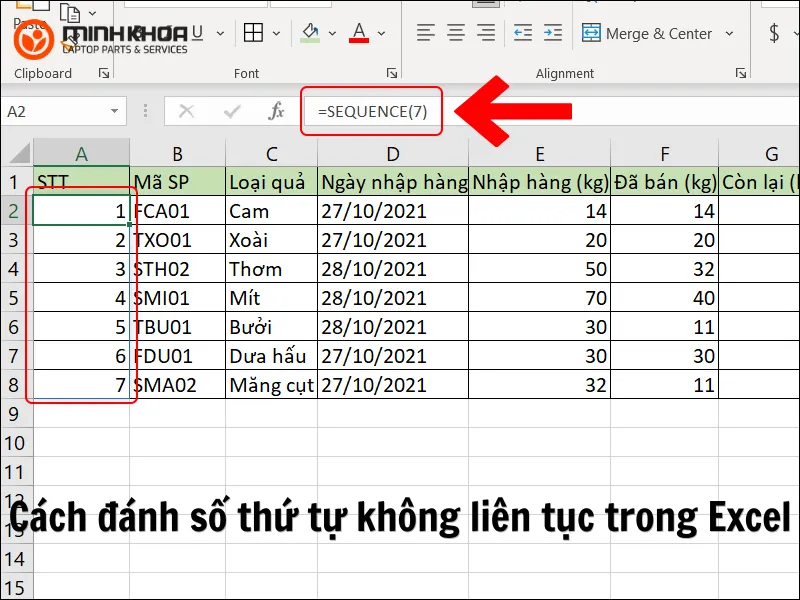Select cell containing TXO01

pos(178,240)
